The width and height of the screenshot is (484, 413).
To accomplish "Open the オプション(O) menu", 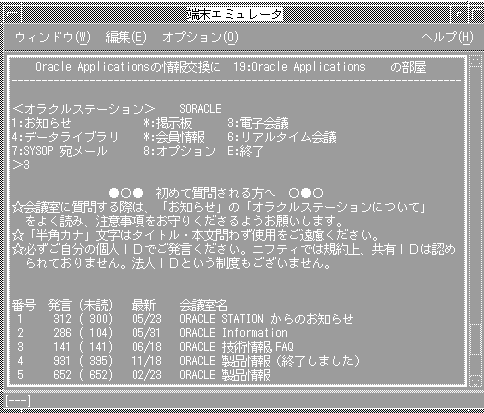I will point(200,37).
